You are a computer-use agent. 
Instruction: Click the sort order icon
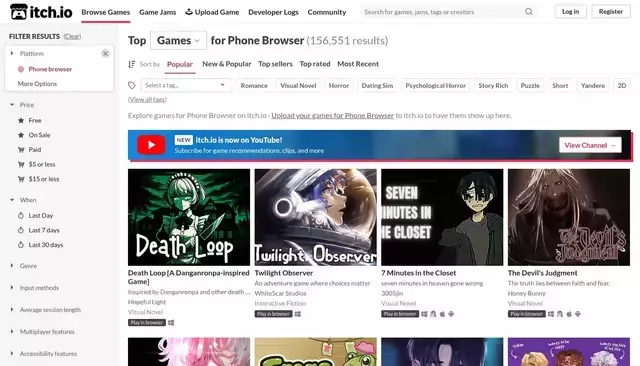pos(131,64)
